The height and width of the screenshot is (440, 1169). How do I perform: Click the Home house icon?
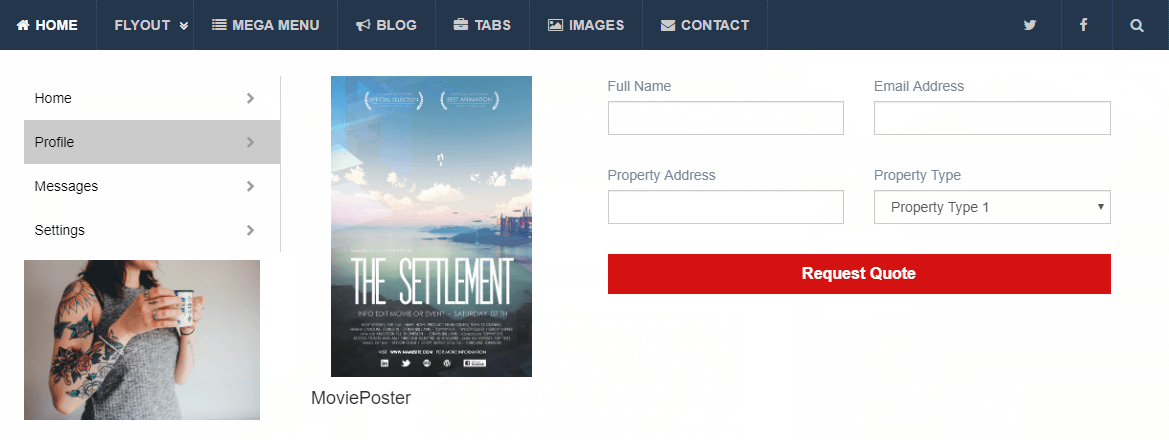click(x=23, y=25)
